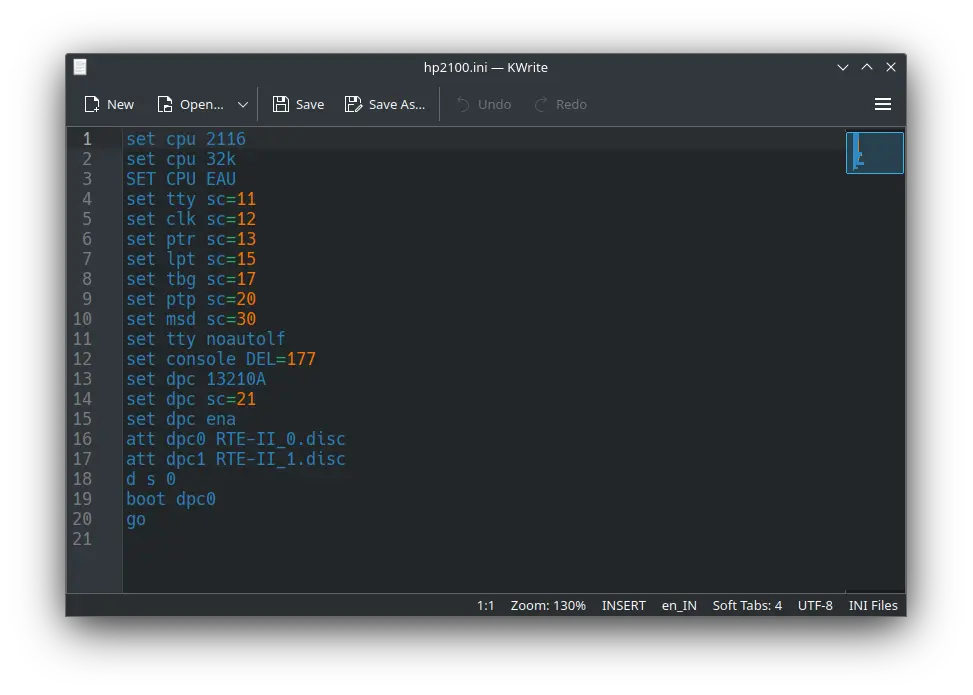Image resolution: width=973 pixels, height=695 pixels.
Task: Click line number 12 in gutter
Action: (82, 359)
